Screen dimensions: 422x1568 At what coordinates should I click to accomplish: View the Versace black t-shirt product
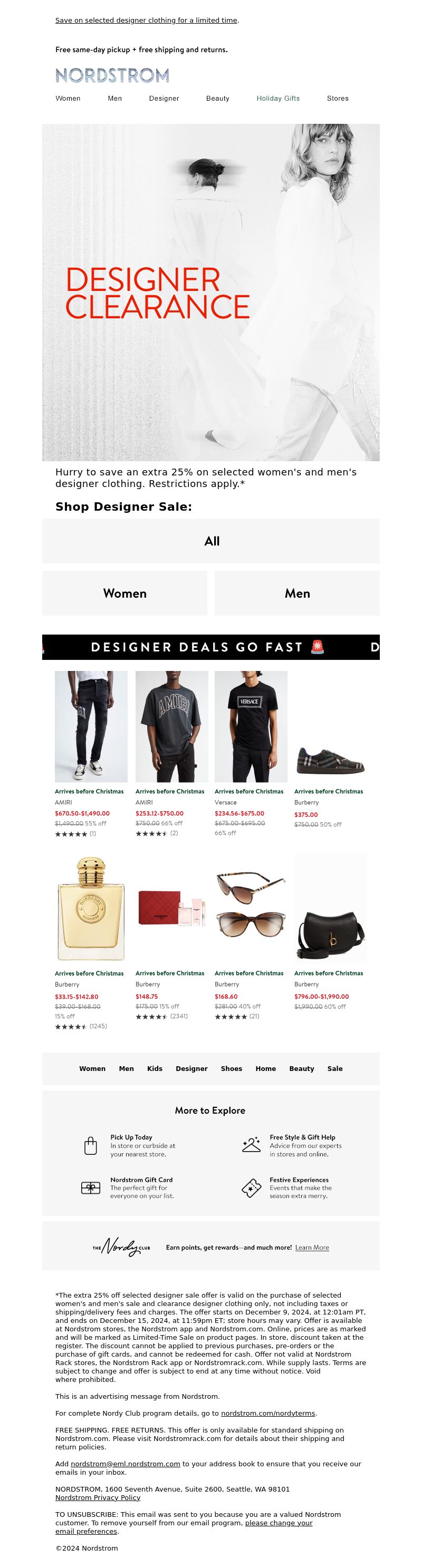point(251,726)
